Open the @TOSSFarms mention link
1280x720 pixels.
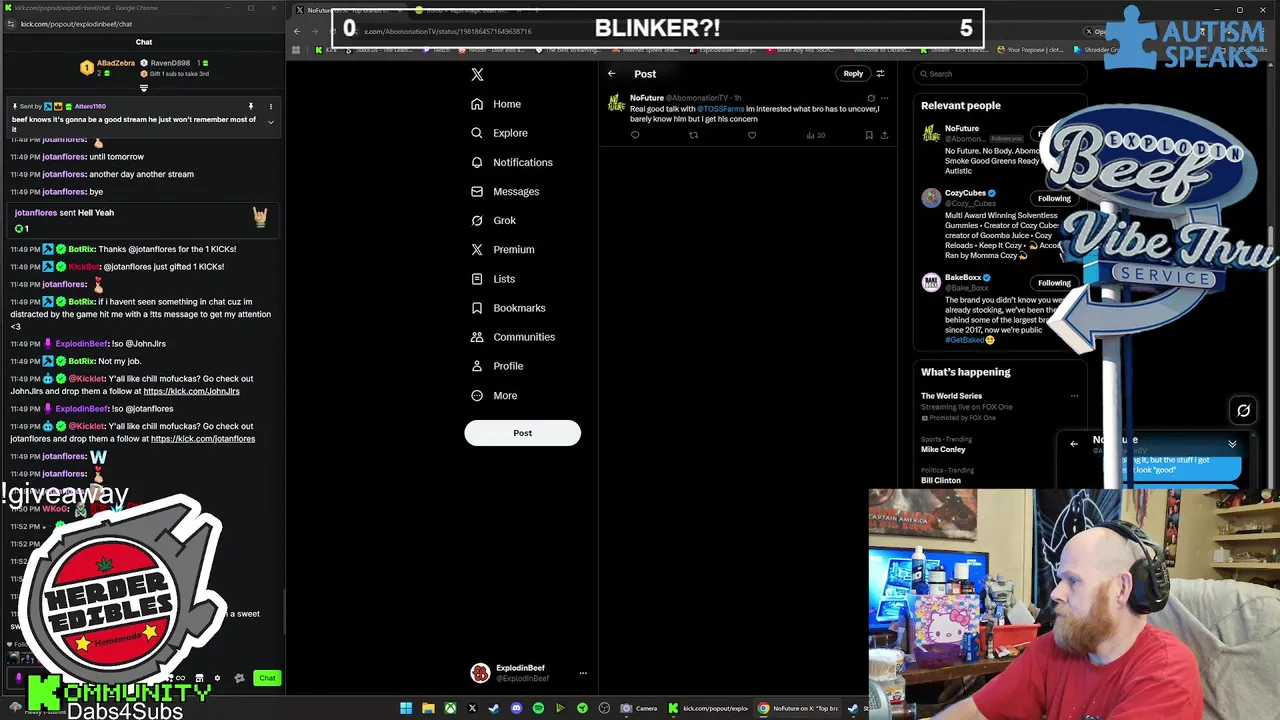(x=721, y=109)
